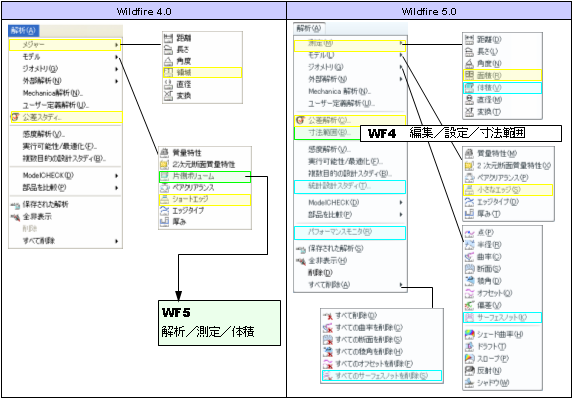Image resolution: width=573 pixels, height=399 pixels.
Task: Click the 公差スタディ icon in the Wildfire 4.0 menu
Action: coord(15,117)
